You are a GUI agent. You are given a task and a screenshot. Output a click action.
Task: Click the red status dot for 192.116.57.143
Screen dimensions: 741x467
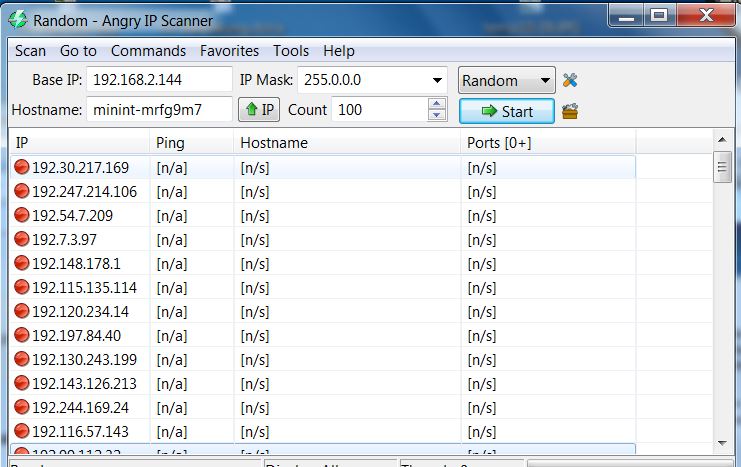(22, 431)
